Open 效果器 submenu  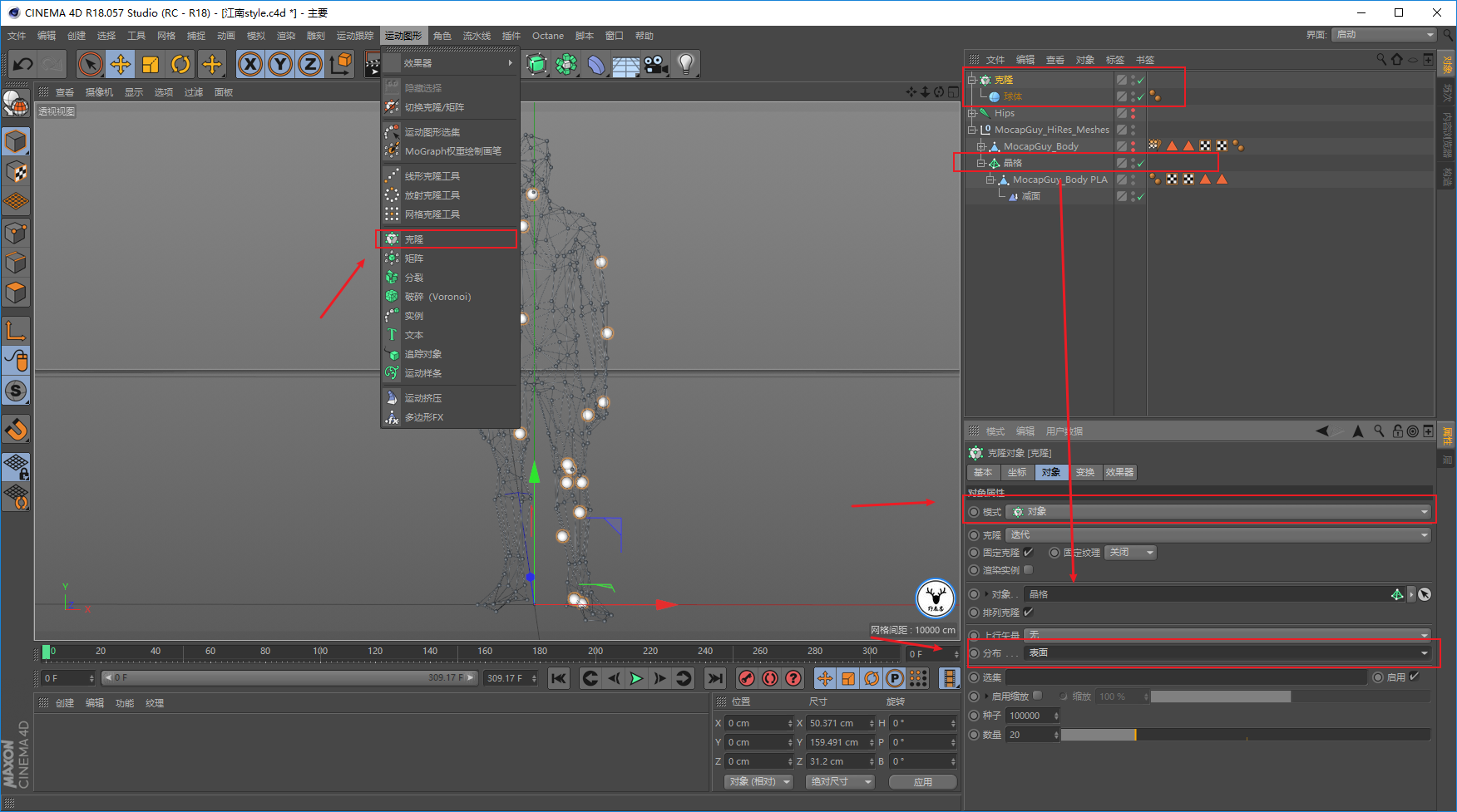coord(450,63)
